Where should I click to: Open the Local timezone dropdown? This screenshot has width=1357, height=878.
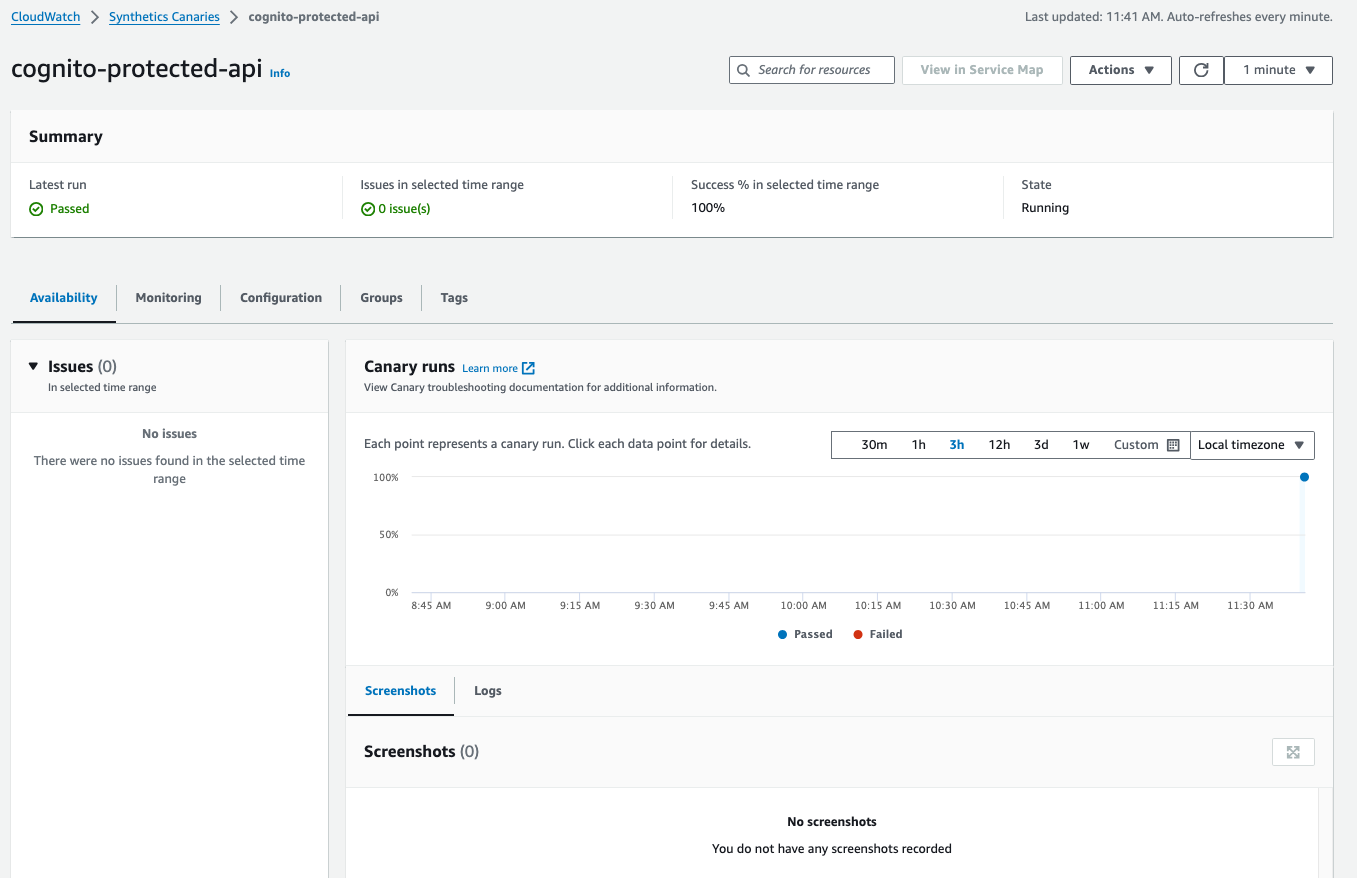pos(1251,444)
